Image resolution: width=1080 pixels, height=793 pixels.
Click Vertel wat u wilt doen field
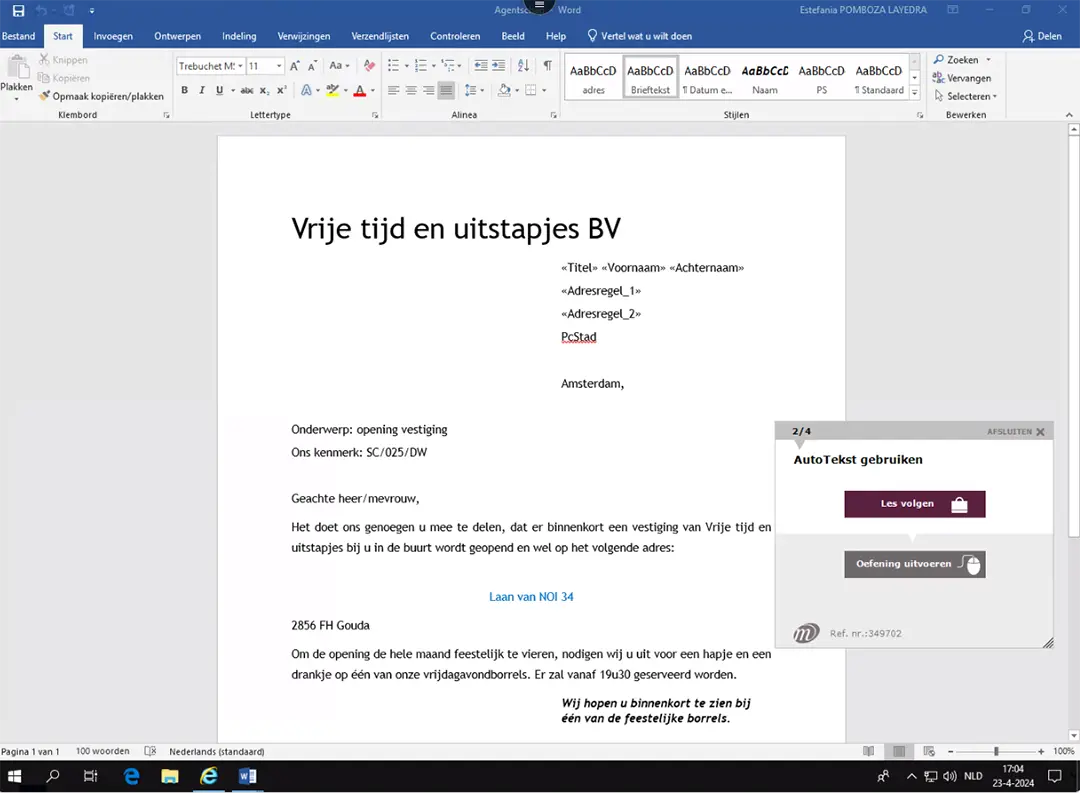[639, 37]
